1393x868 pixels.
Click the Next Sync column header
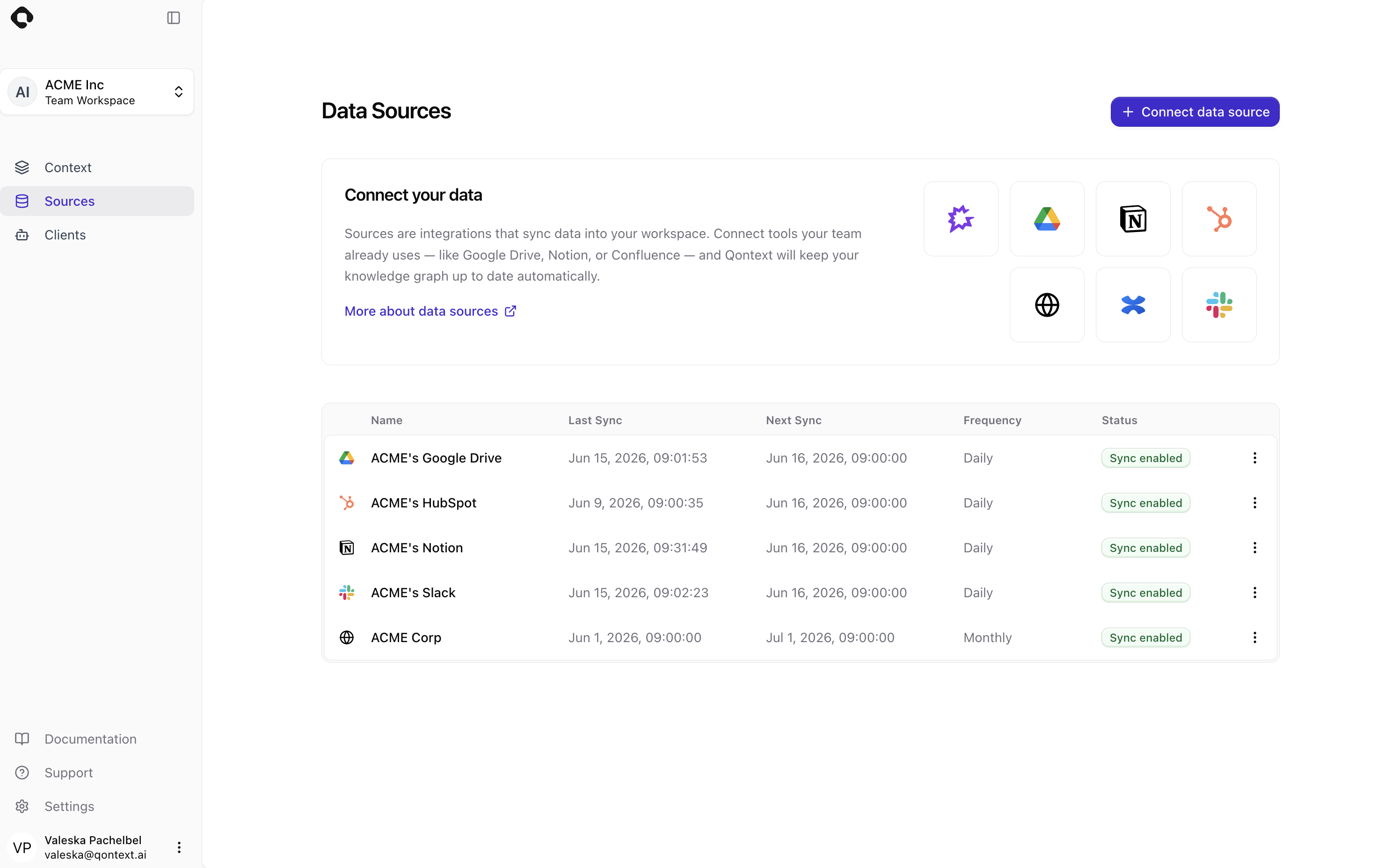[794, 420]
